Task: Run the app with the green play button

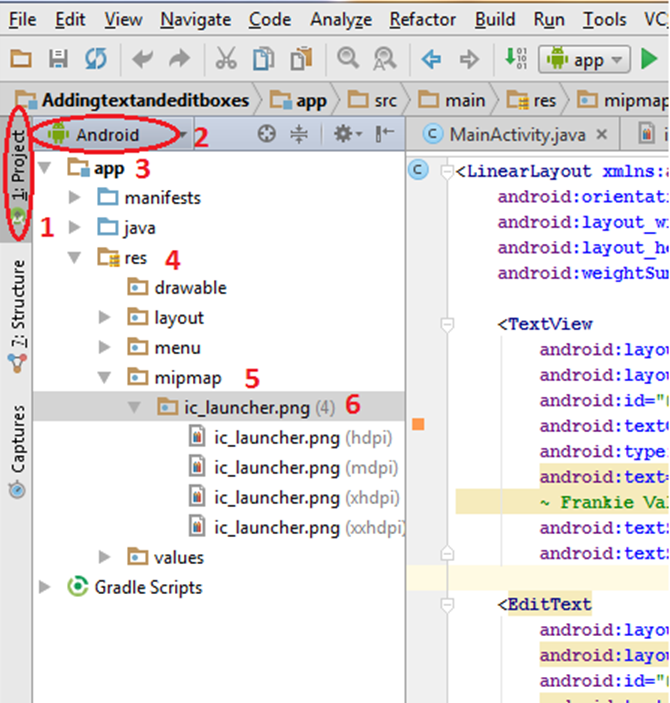Action: point(649,59)
